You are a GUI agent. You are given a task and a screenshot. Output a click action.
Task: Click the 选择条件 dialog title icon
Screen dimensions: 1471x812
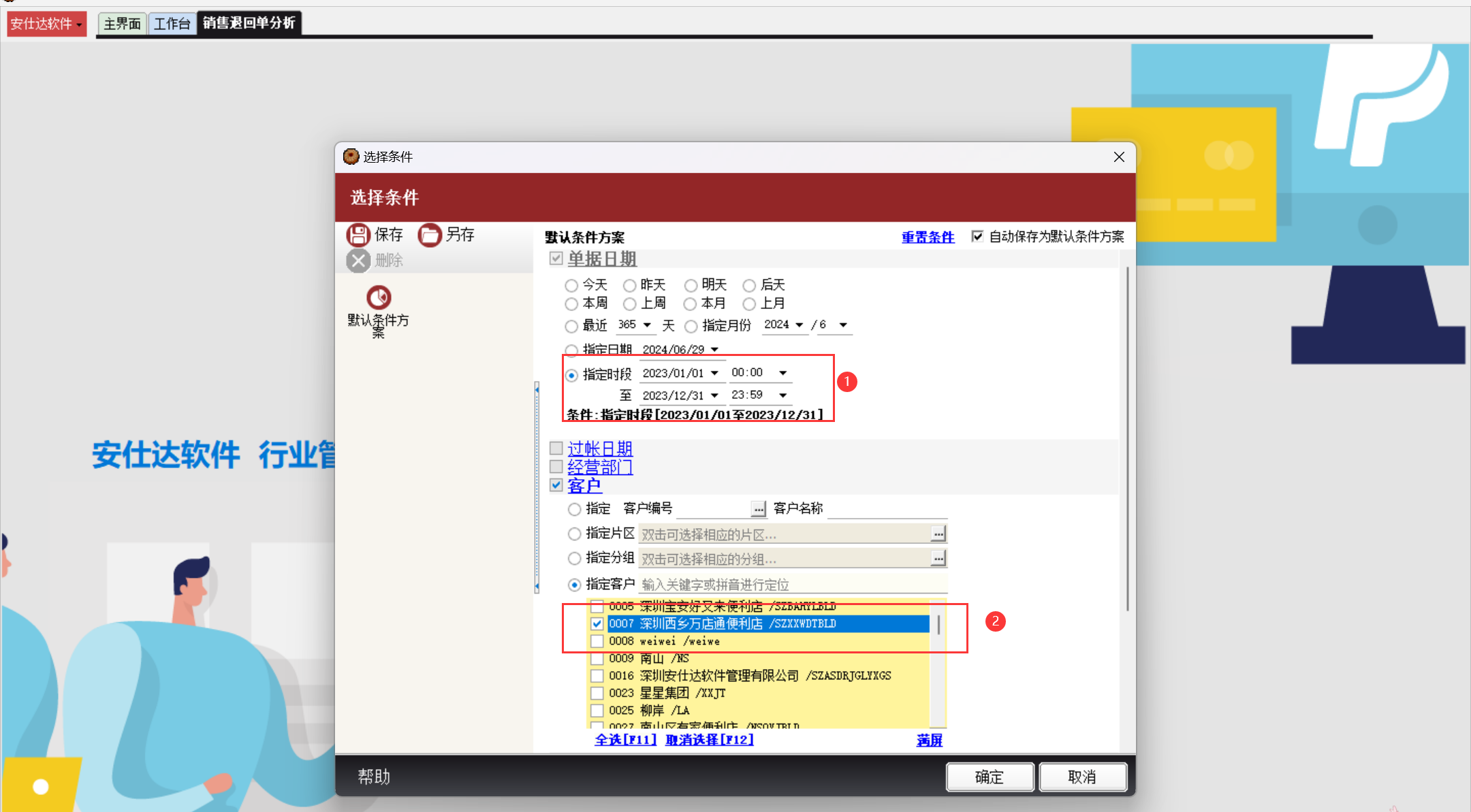click(x=351, y=157)
